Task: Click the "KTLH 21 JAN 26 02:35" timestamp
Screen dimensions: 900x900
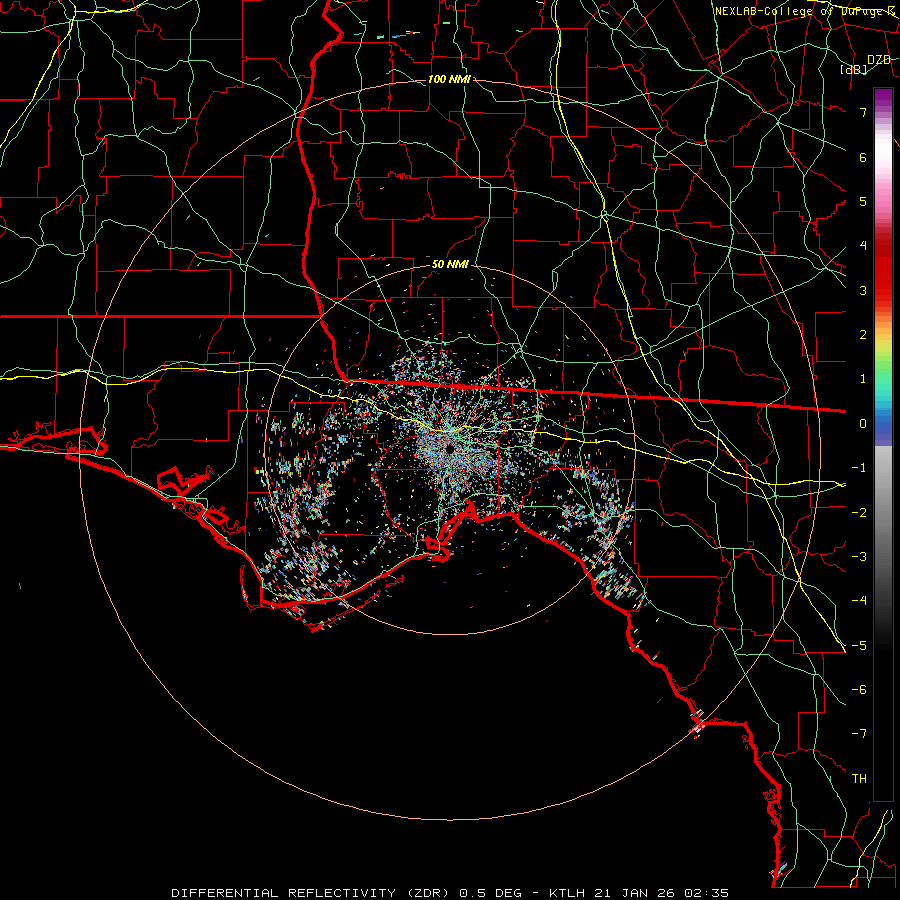Action: 639,893
